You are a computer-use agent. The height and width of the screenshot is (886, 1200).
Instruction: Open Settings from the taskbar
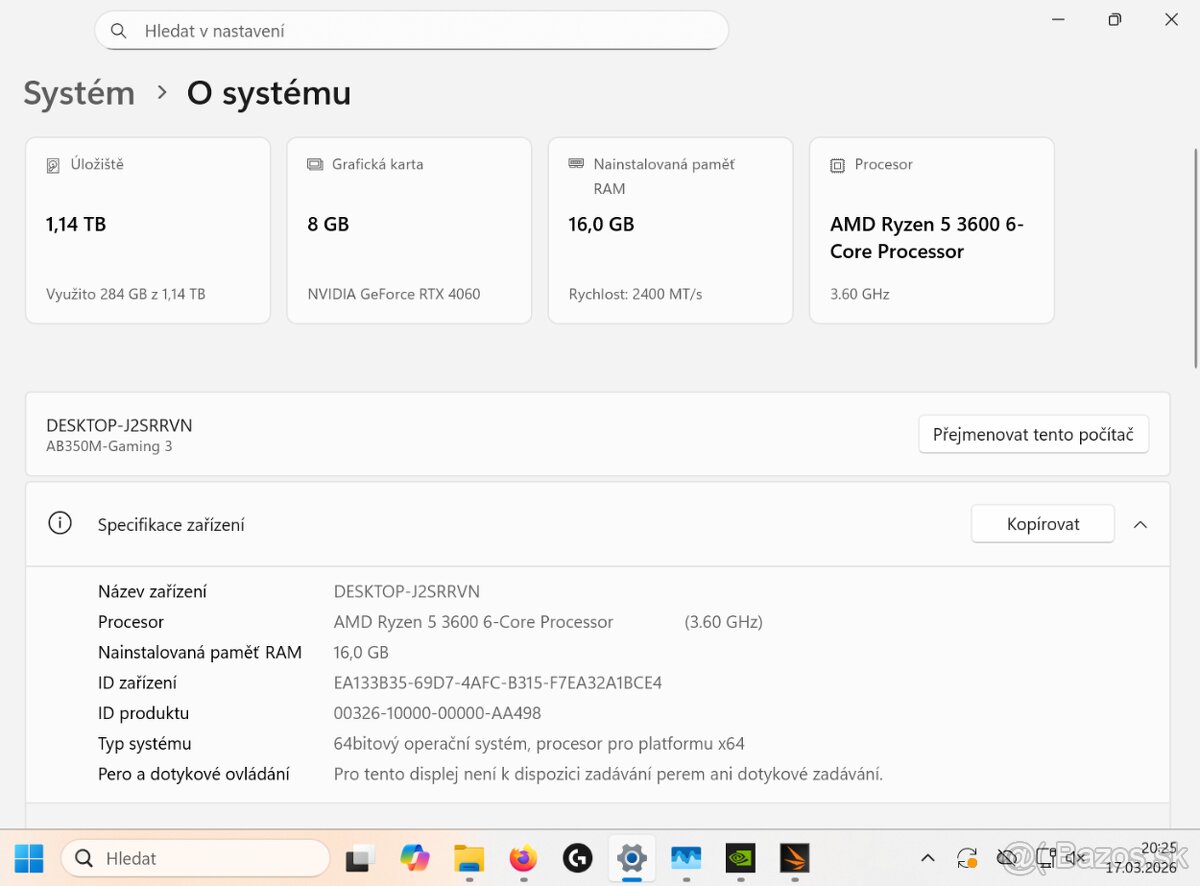point(632,858)
